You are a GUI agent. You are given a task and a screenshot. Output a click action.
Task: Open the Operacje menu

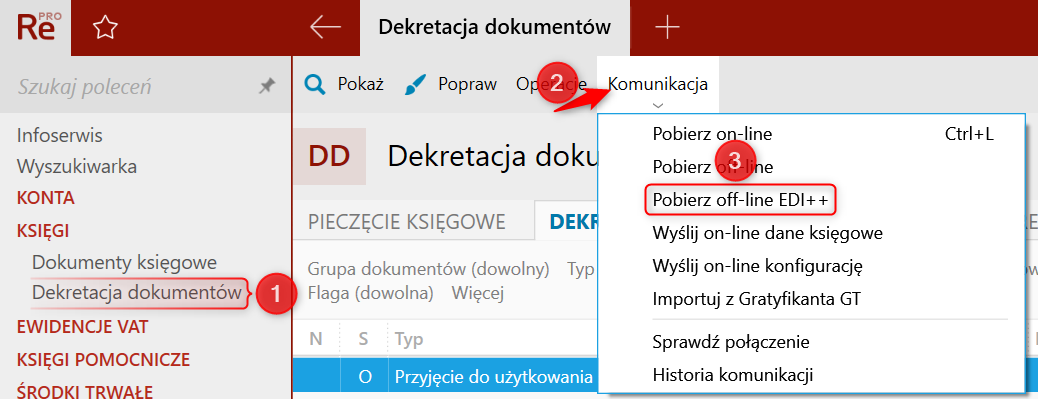coord(551,85)
